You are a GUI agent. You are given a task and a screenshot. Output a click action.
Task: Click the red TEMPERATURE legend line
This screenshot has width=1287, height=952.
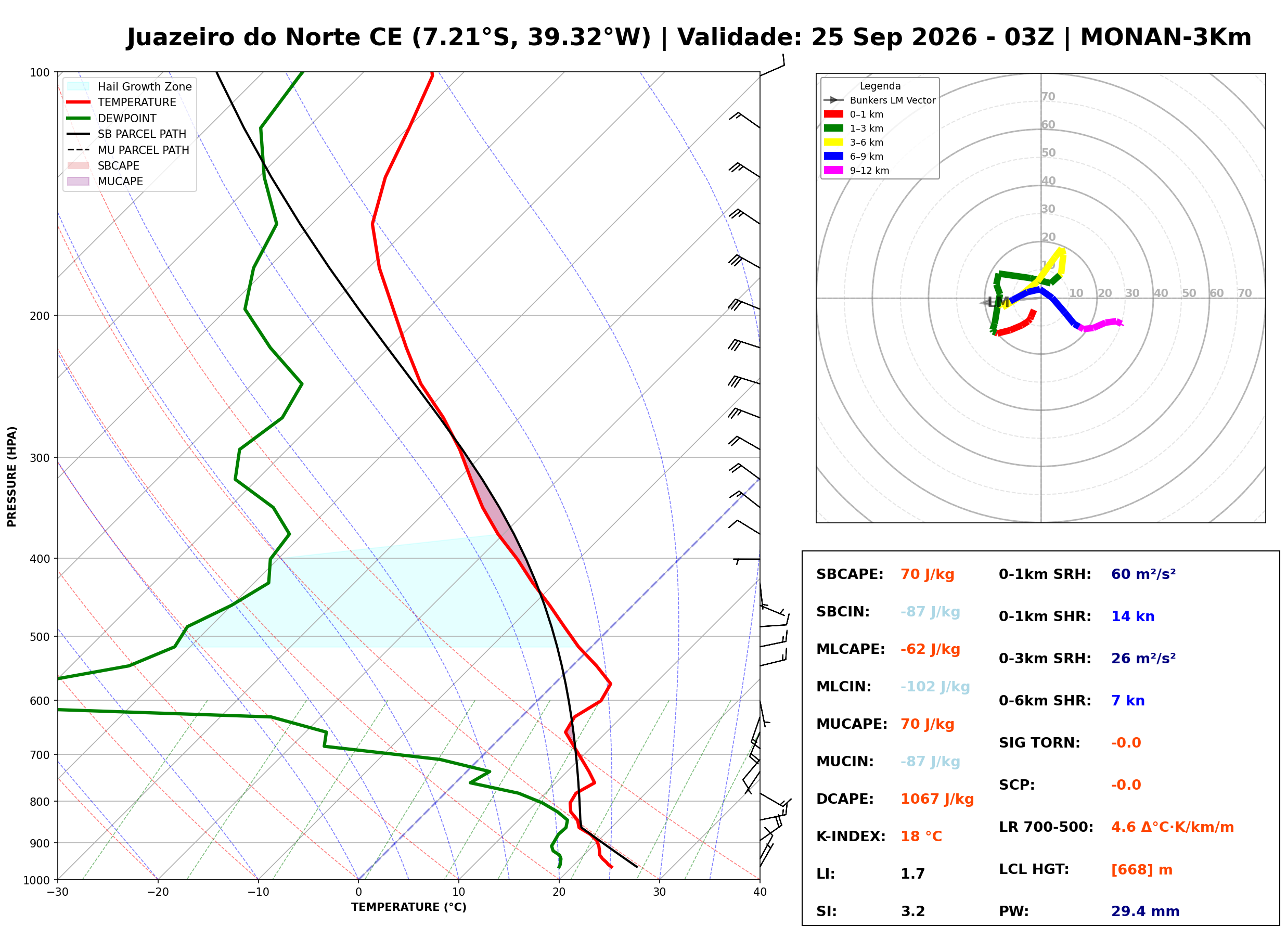(79, 102)
